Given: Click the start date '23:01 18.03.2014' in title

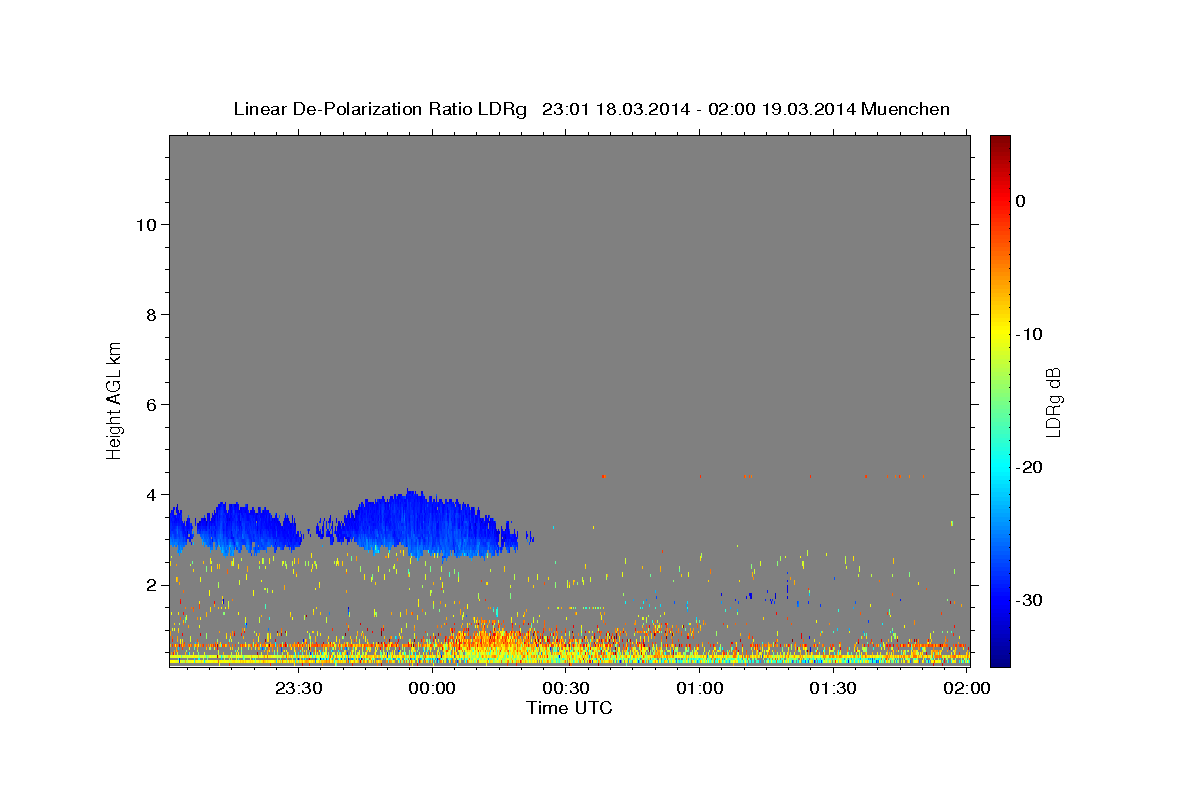Looking at the screenshot, I should pos(616,109).
